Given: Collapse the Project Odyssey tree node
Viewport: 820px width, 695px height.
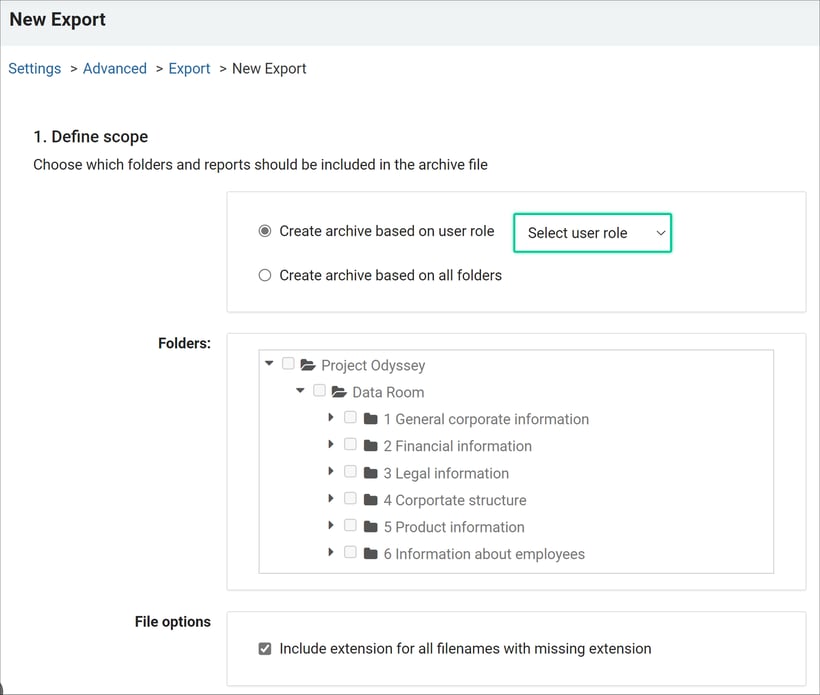Looking at the screenshot, I should [269, 364].
